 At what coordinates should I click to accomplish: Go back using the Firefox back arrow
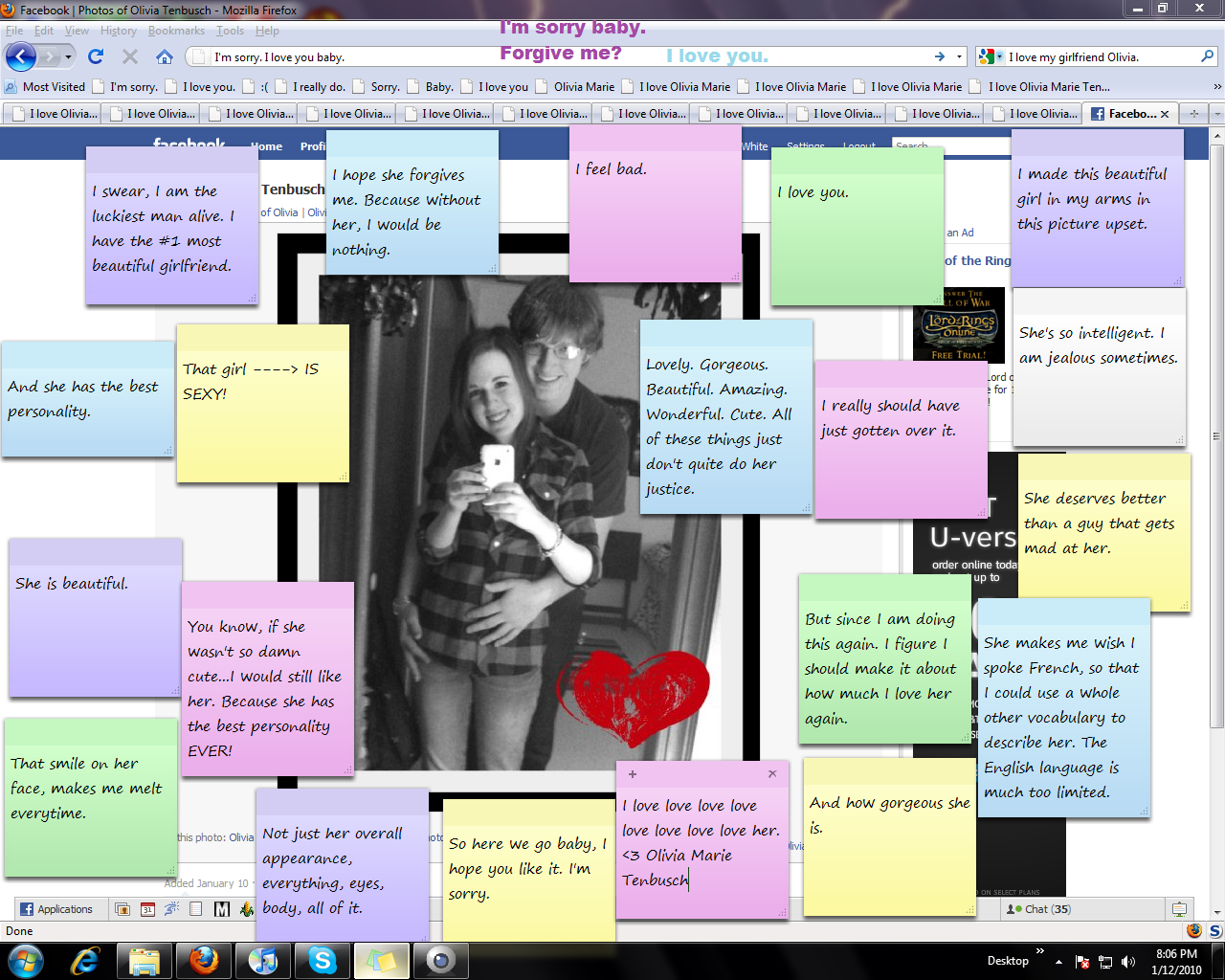(x=21, y=56)
